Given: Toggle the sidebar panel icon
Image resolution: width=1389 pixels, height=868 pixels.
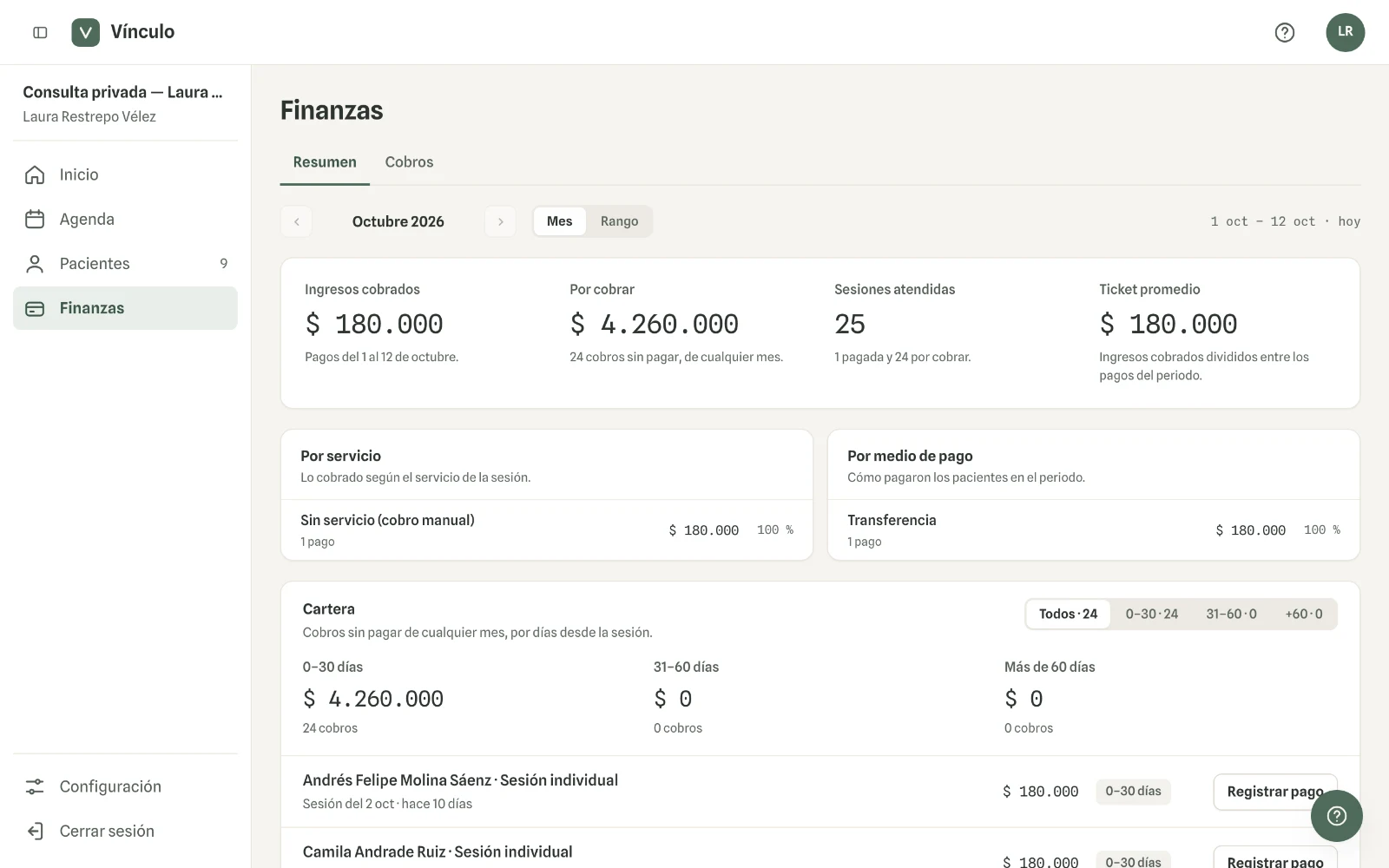Looking at the screenshot, I should point(40,32).
